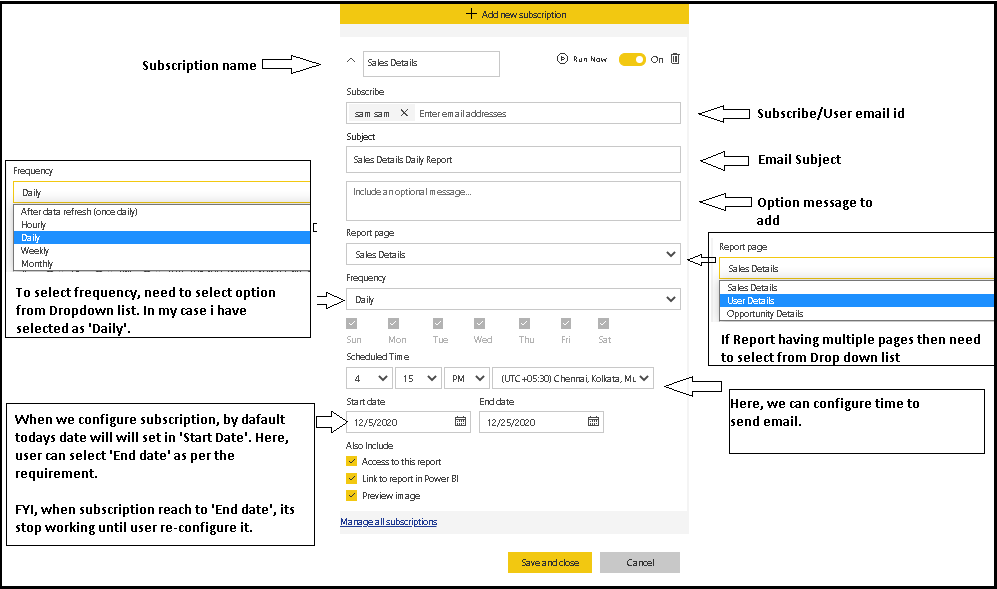Toggle the subscription On switch

[x=632, y=59]
